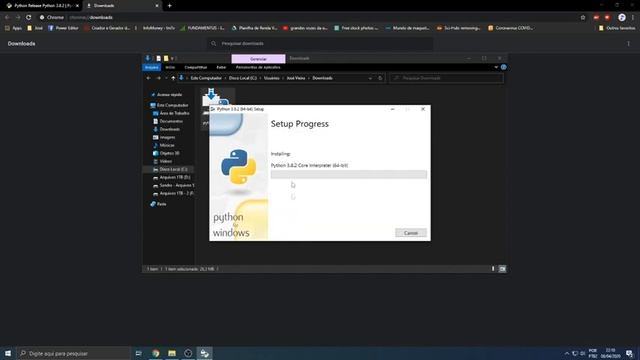Switch to Chrome from the taskbar
Viewport: 640px width, 360px height.
156,353
